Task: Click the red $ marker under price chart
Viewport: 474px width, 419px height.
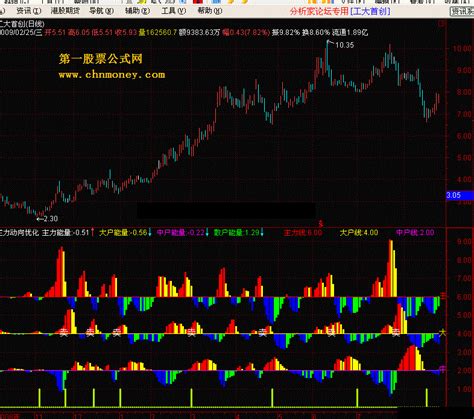Action: coord(321,223)
